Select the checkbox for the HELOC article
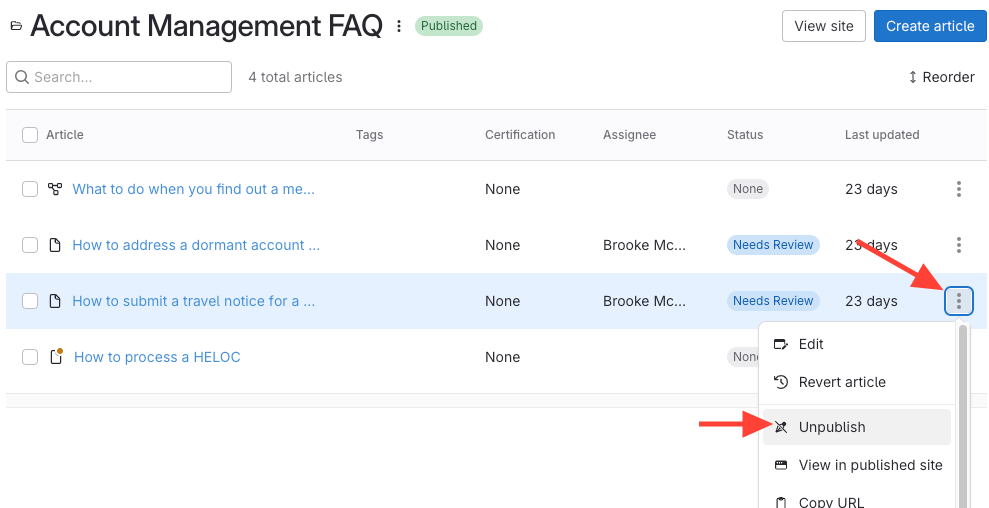 (x=30, y=357)
